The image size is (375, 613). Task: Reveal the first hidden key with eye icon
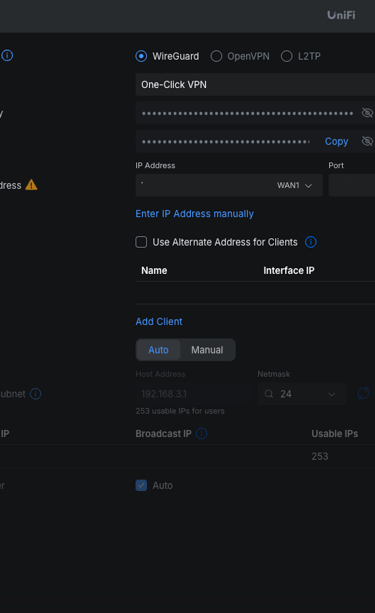point(367,113)
